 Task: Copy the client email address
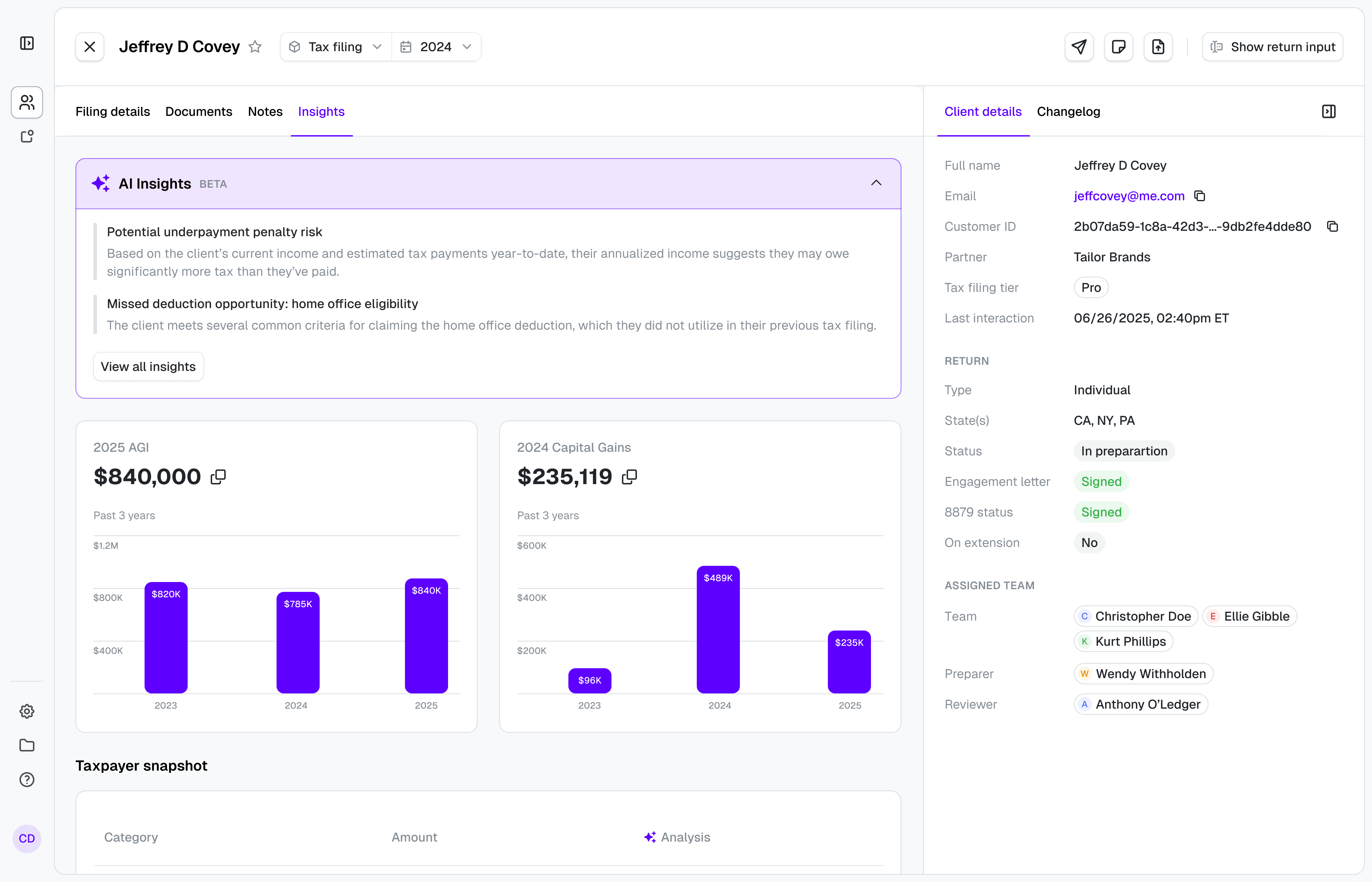1200,196
